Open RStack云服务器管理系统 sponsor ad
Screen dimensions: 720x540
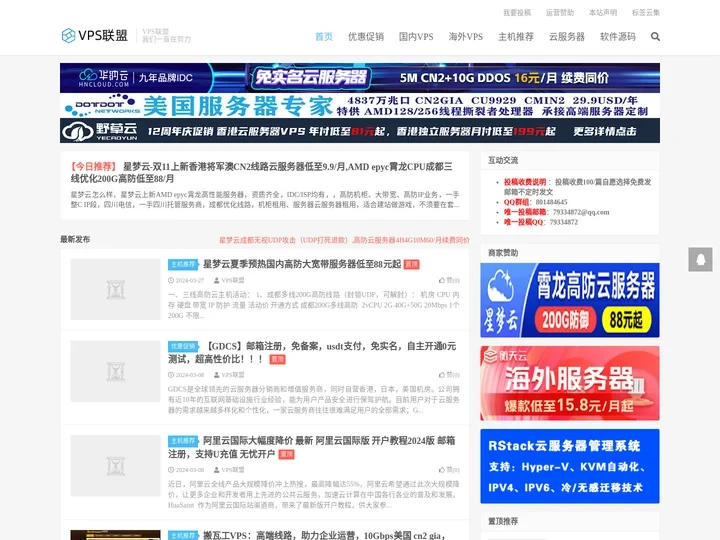[x=570, y=466]
